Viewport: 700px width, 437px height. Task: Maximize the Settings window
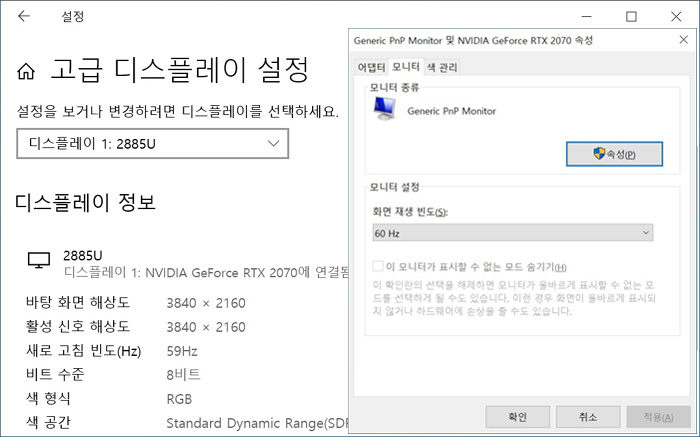[x=631, y=17]
